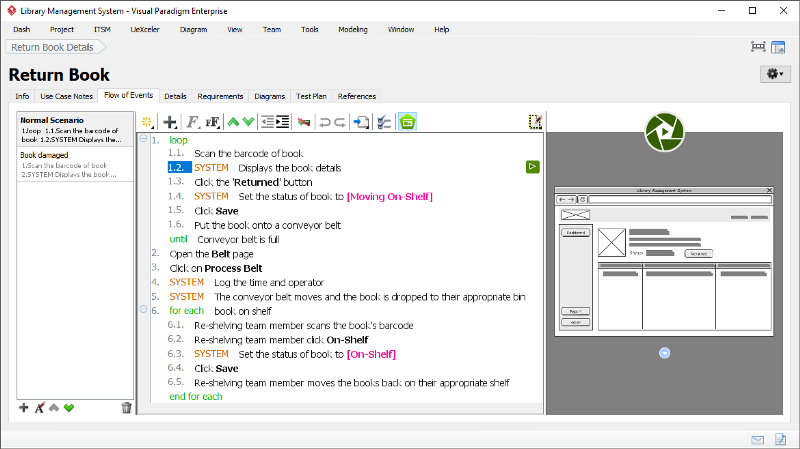Viewport: 800px width, 449px height.
Task: Click the trash icon below scenario list
Action: pyautogui.click(x=126, y=407)
